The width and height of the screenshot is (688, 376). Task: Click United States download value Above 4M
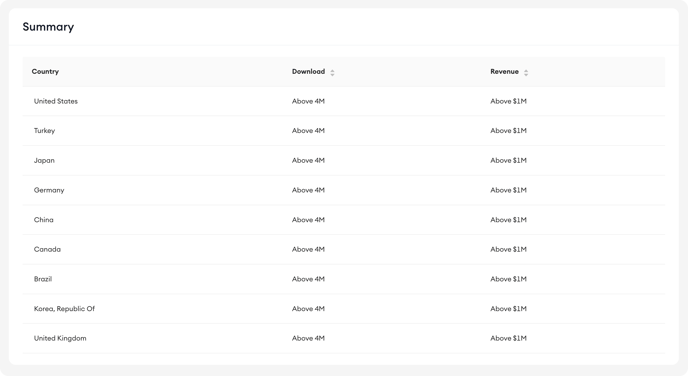(x=308, y=101)
